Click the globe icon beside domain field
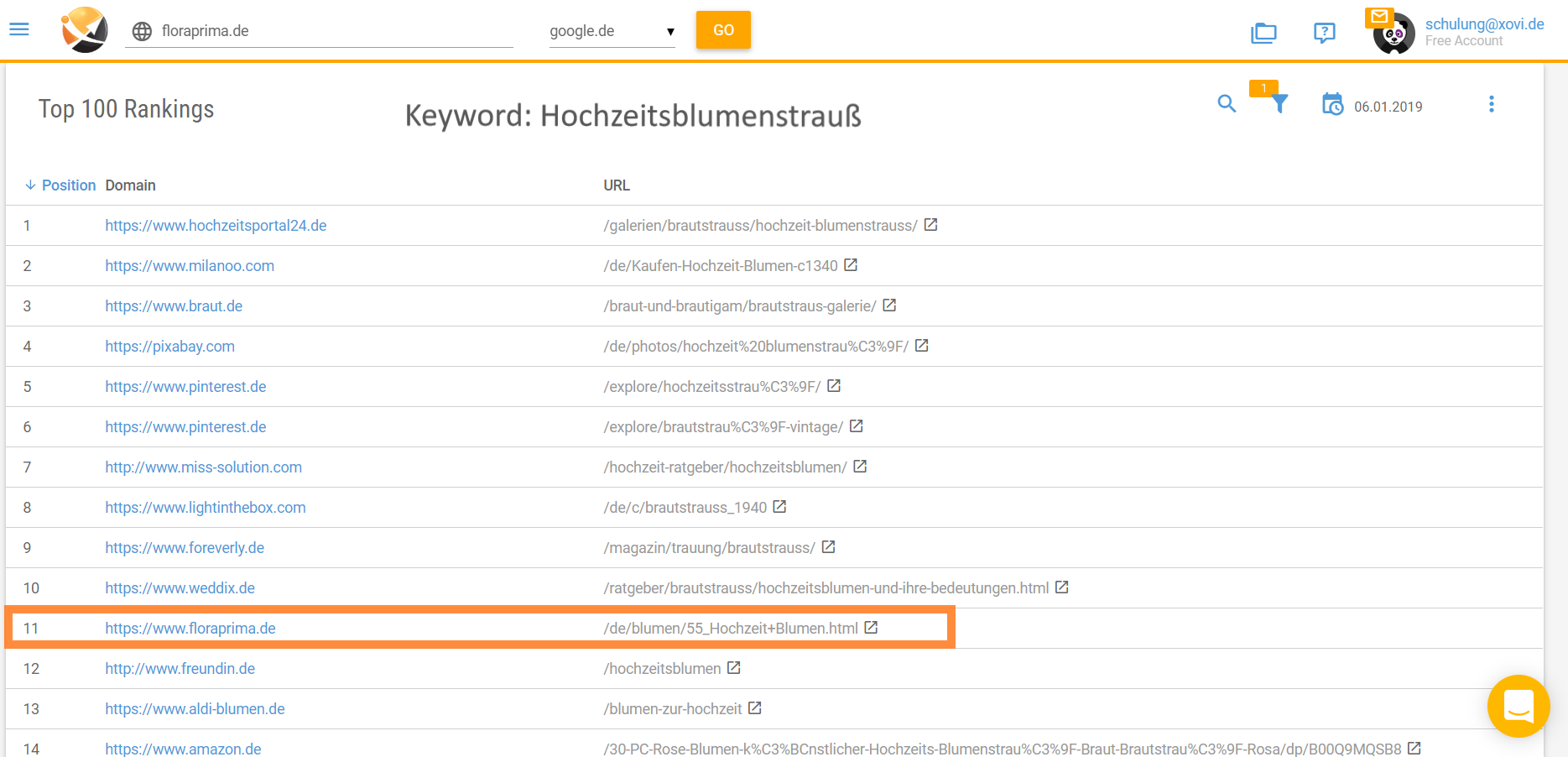 [143, 31]
